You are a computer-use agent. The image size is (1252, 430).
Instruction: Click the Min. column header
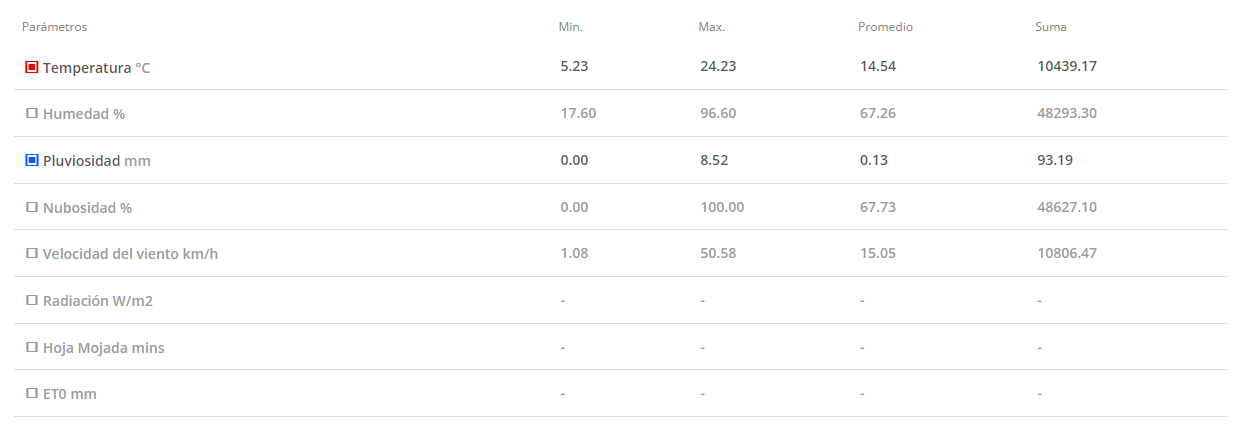570,27
